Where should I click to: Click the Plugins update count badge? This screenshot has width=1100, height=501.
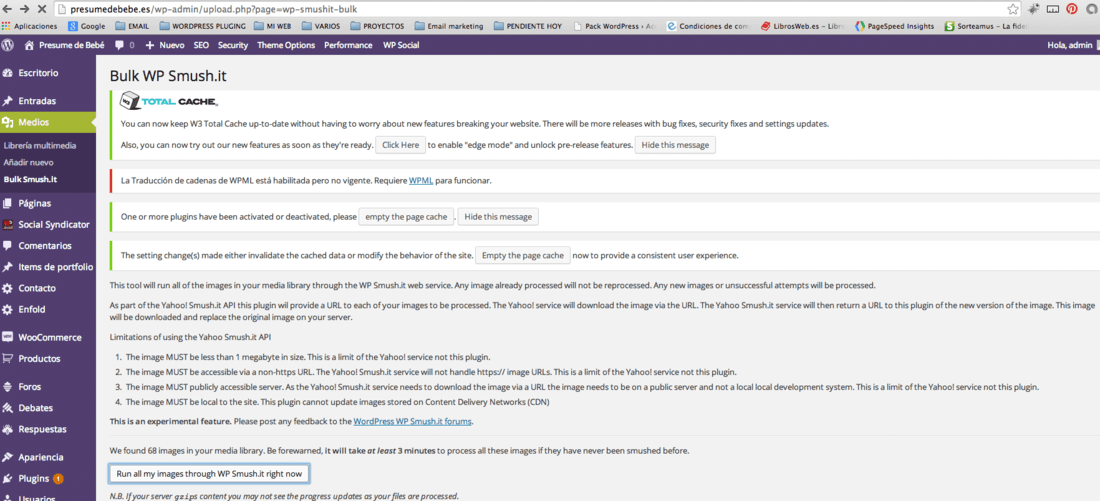pos(58,479)
